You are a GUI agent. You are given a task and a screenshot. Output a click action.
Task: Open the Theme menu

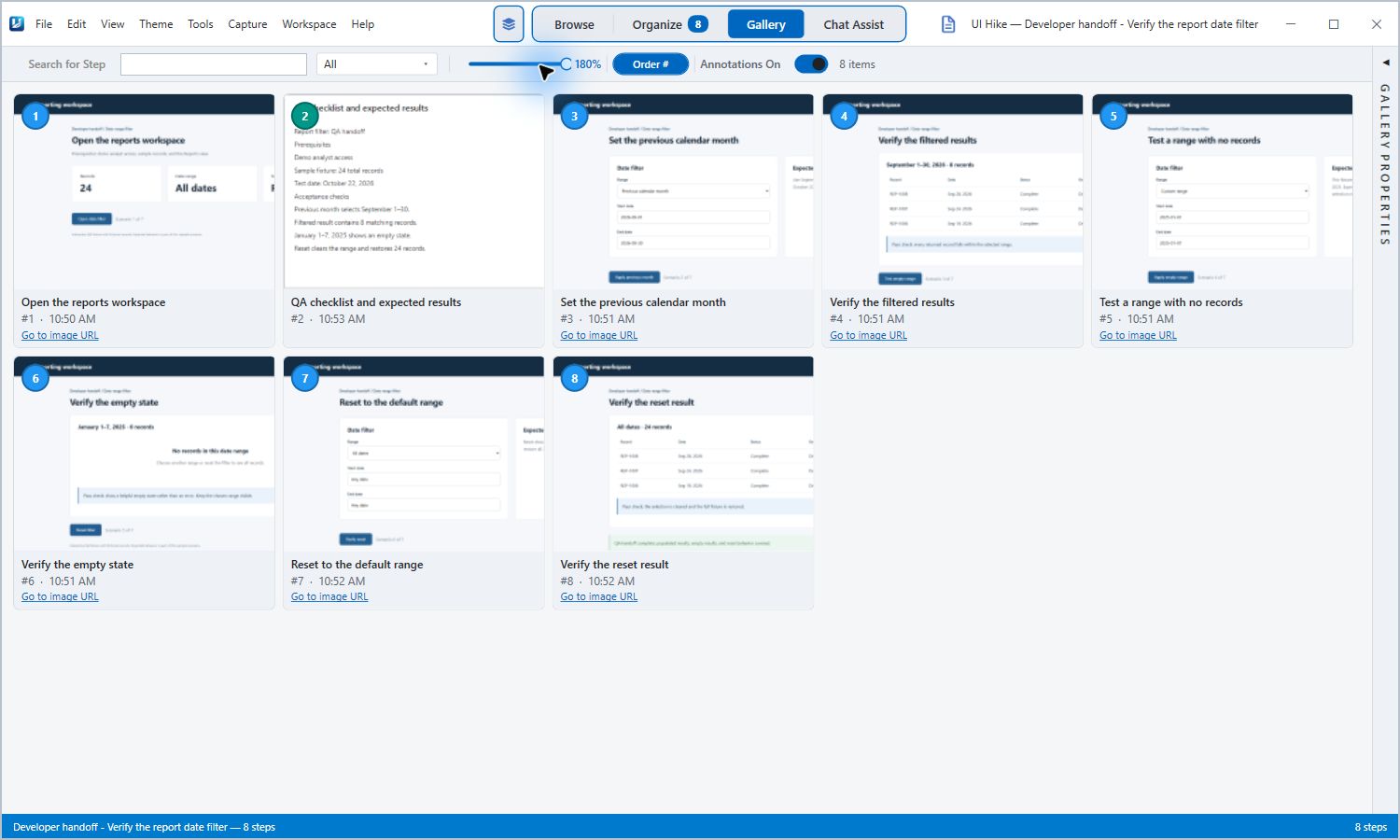[156, 24]
